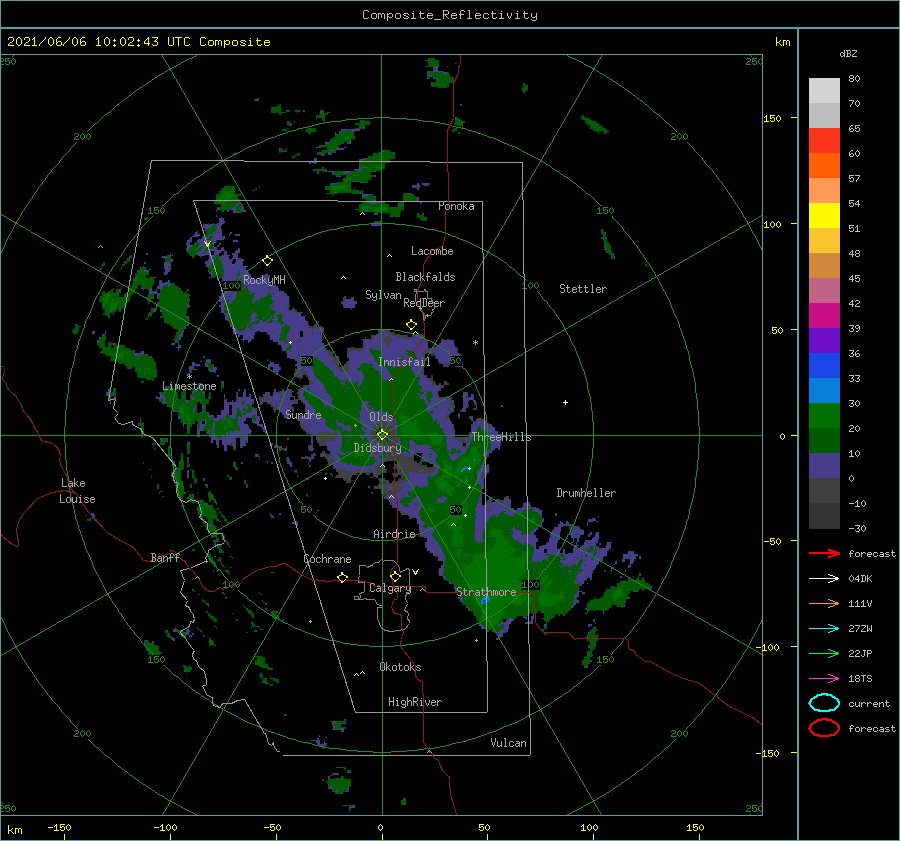
Task: Click the yellow diamond marker beside RockyMH
Action: [267, 261]
